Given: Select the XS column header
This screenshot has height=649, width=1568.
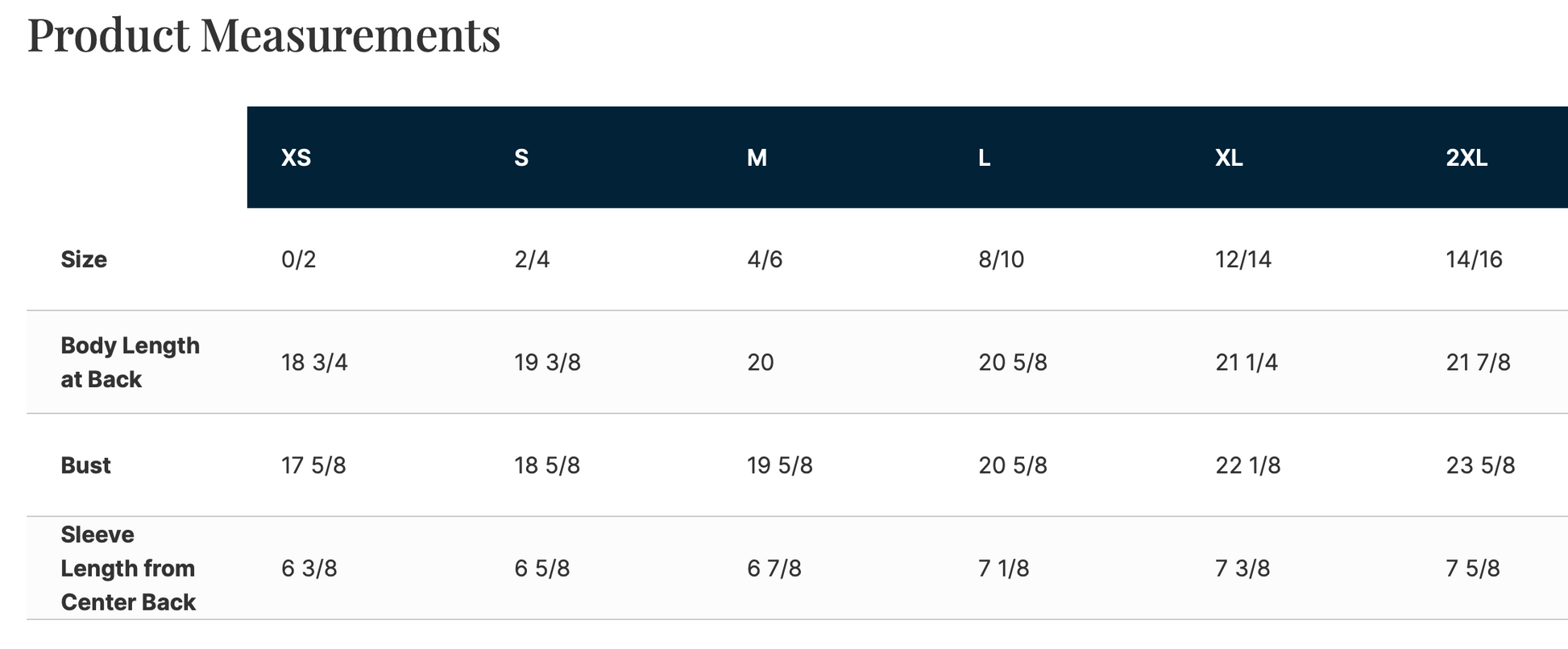Looking at the screenshot, I should click(x=296, y=158).
